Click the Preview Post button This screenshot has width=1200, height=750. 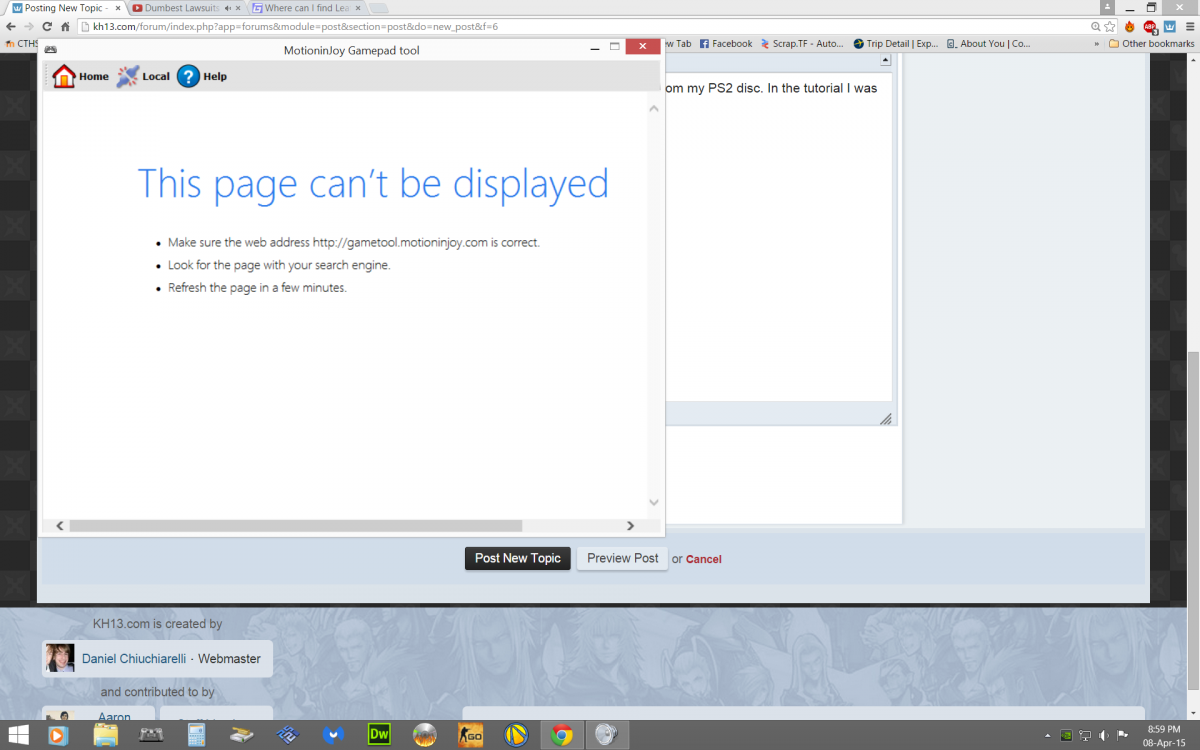(x=622, y=558)
